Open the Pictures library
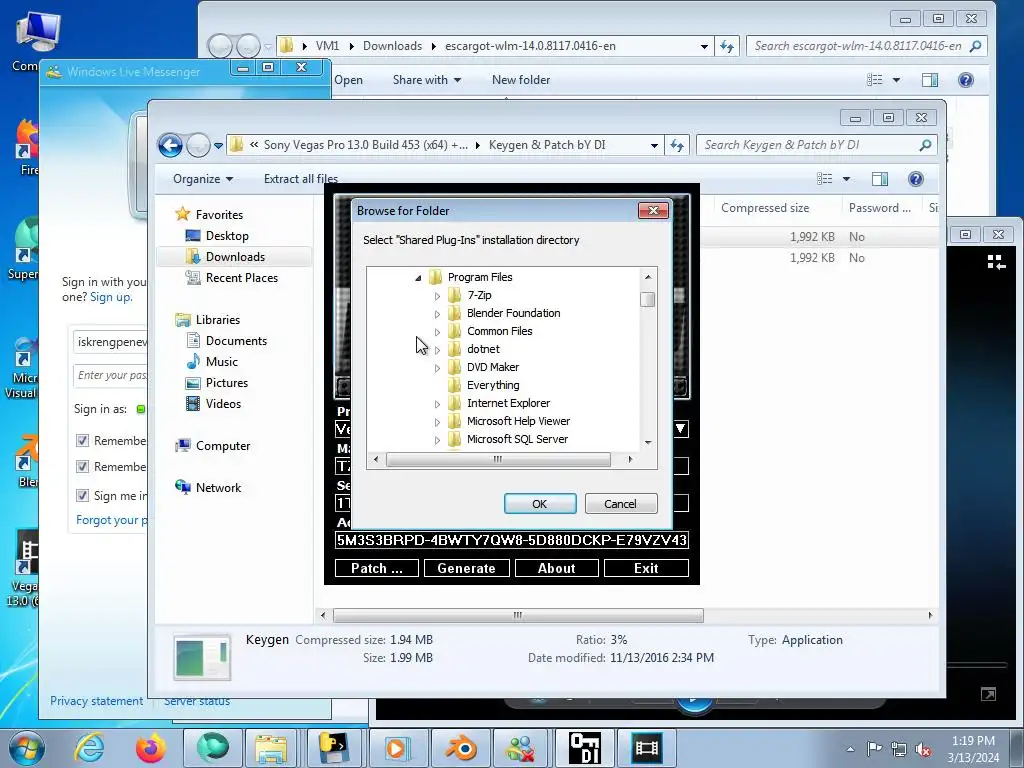Viewport: 1024px width, 768px height. (x=226, y=383)
